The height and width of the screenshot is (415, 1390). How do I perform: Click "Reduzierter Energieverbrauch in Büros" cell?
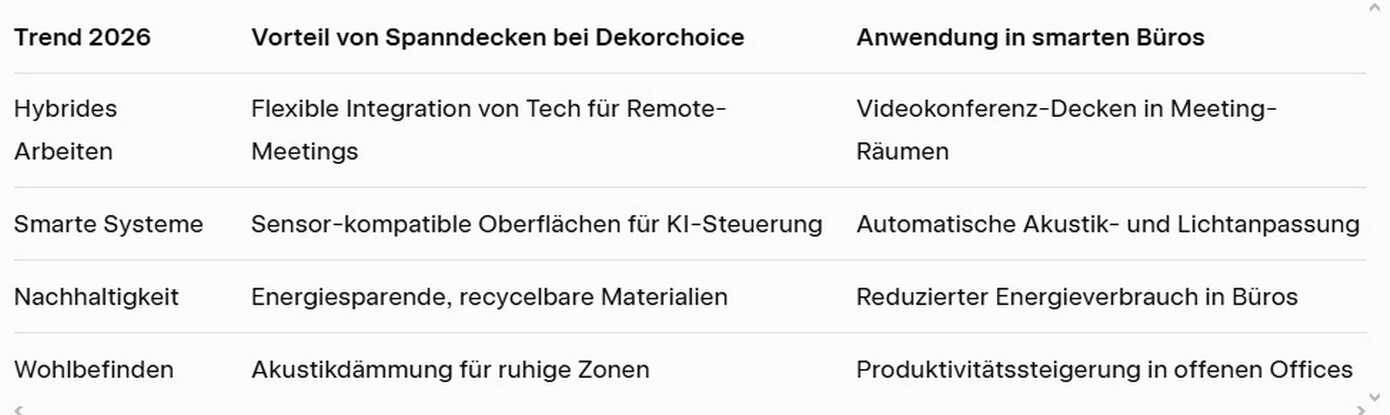(x=1077, y=297)
